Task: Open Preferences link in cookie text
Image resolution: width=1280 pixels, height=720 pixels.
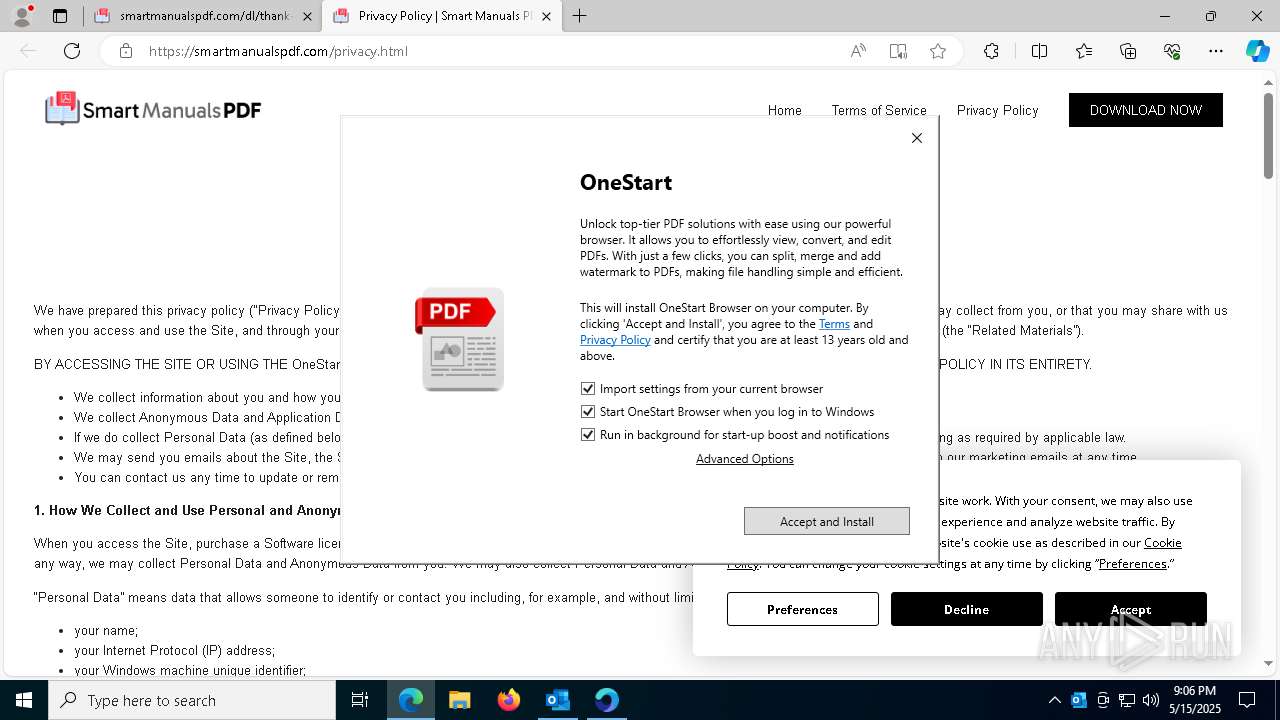Action: (1133, 564)
